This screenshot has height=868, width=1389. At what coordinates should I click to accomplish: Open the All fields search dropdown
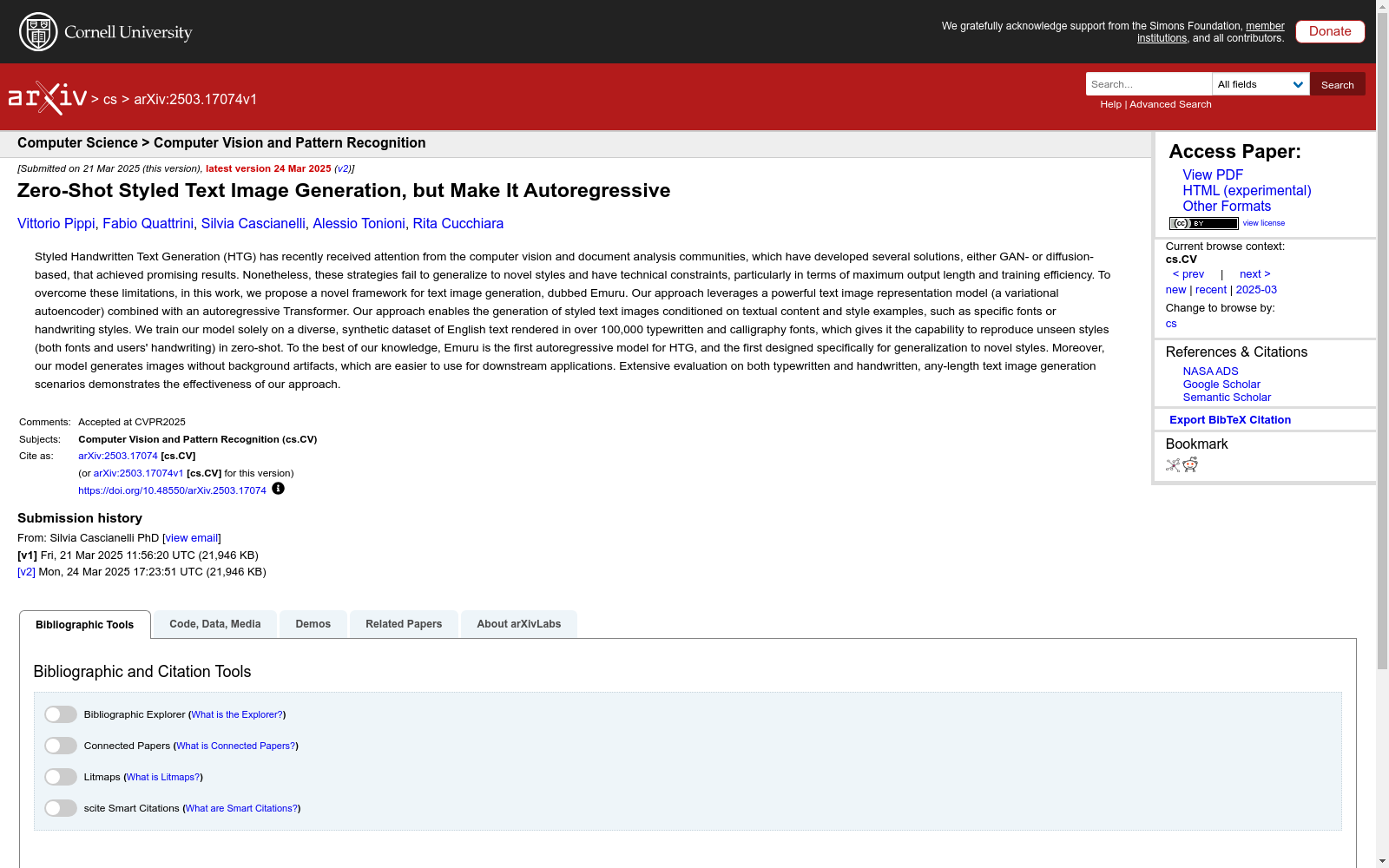click(x=1261, y=84)
